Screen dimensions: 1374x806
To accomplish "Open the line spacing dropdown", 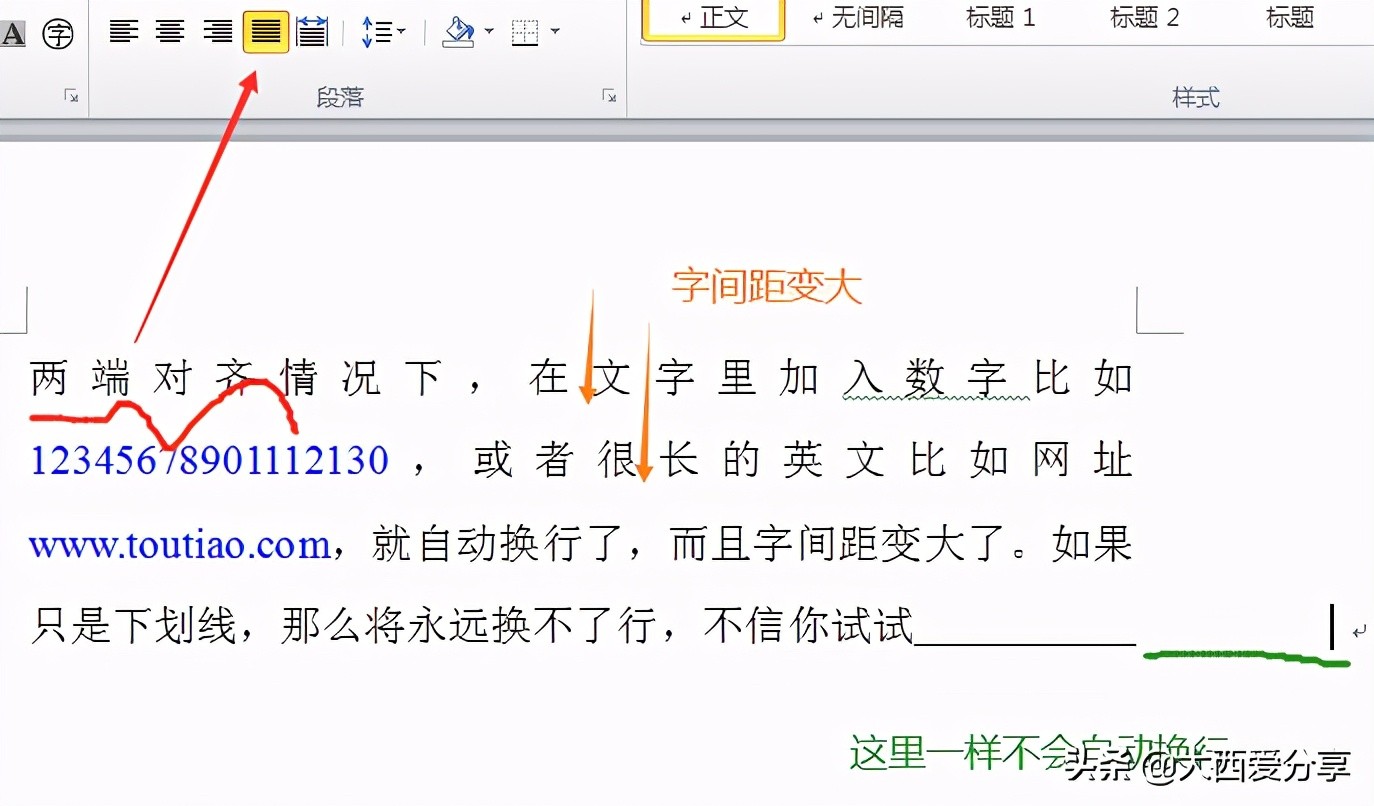I will (x=383, y=32).
